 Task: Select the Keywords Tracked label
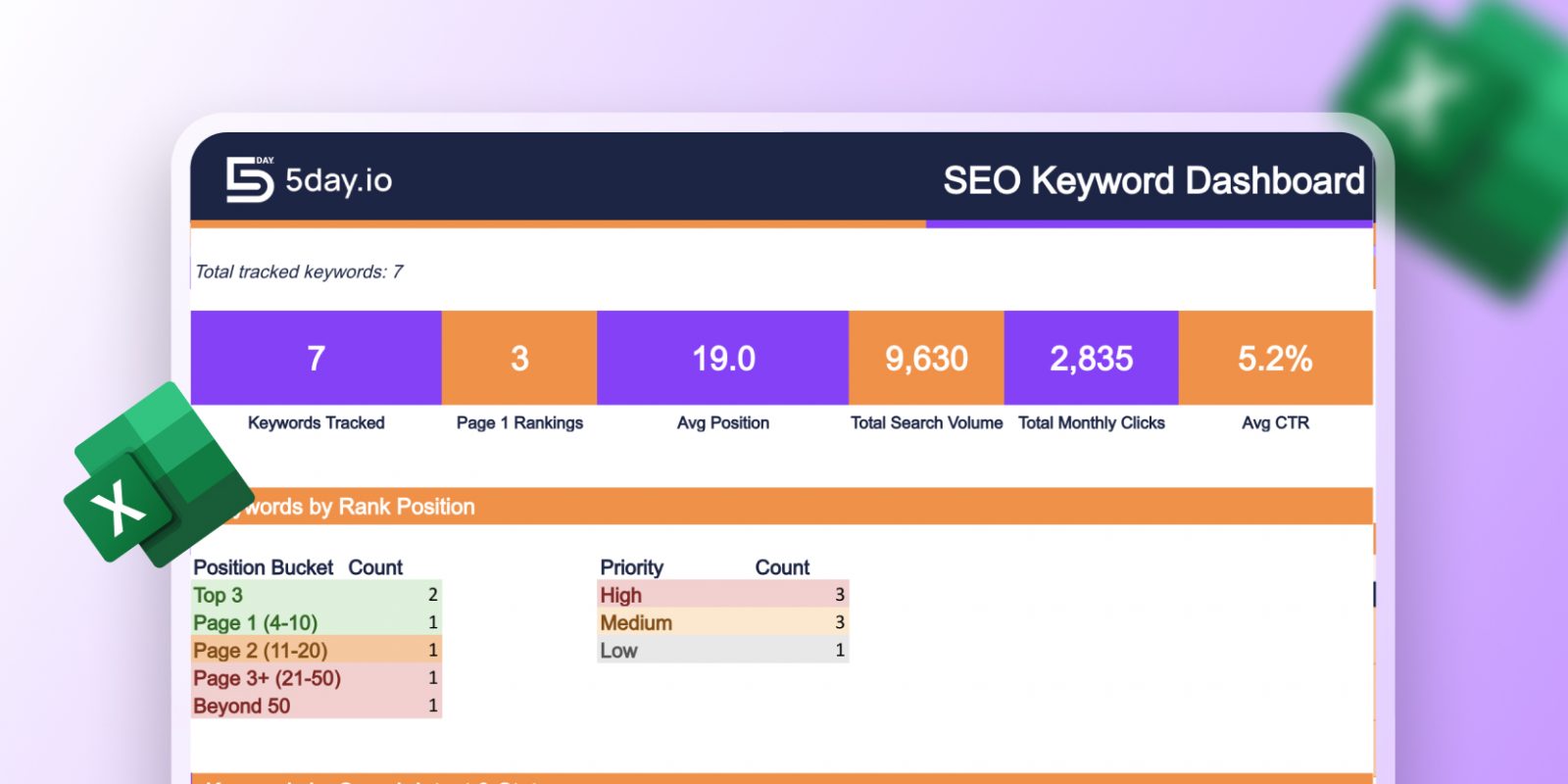pos(317,422)
